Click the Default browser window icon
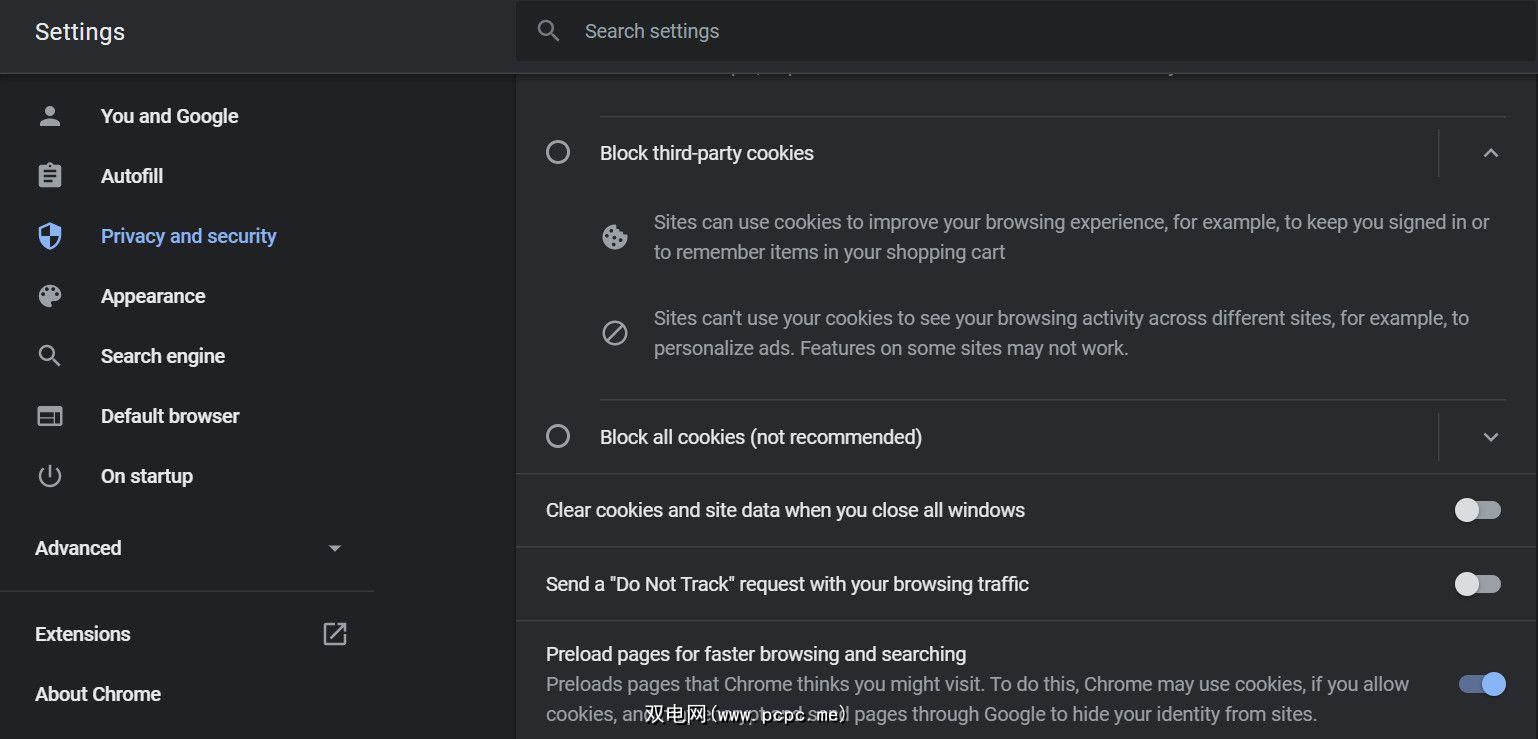1538x739 pixels. click(49, 416)
